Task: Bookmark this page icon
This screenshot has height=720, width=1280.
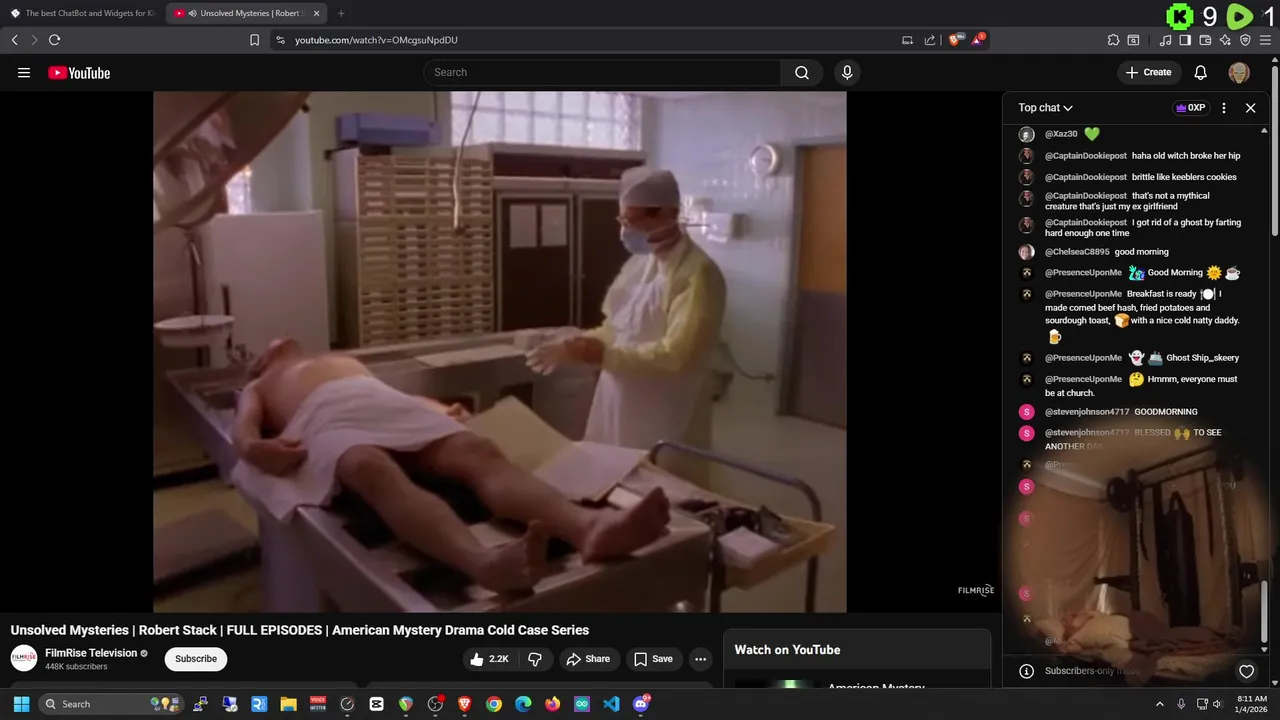Action: tap(254, 40)
